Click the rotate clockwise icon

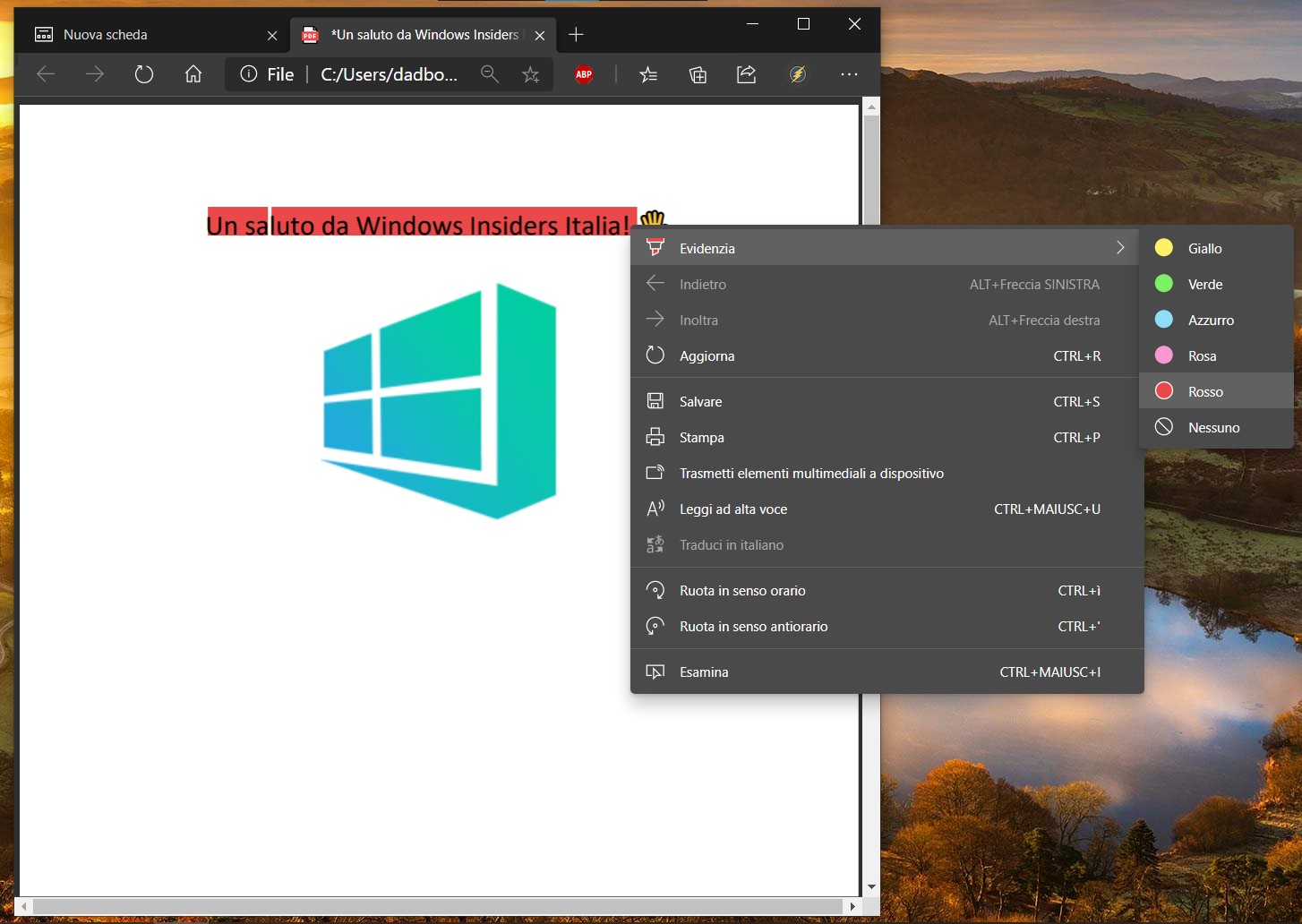(655, 590)
